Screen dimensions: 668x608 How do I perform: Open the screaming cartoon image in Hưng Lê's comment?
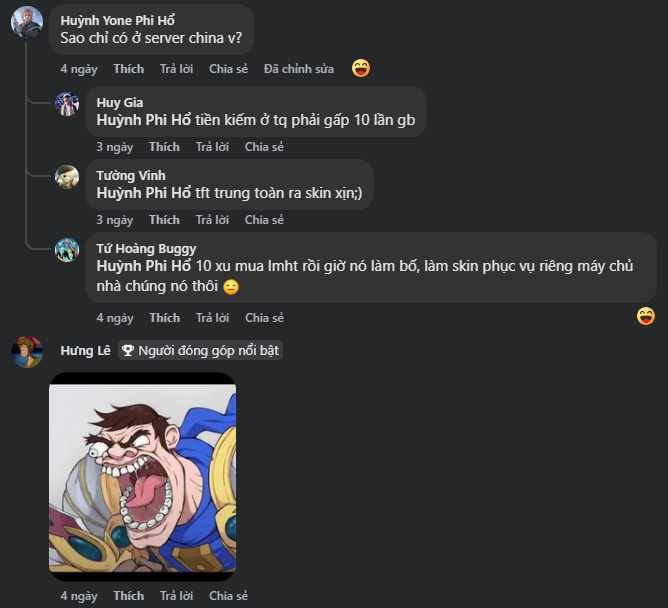(x=143, y=477)
